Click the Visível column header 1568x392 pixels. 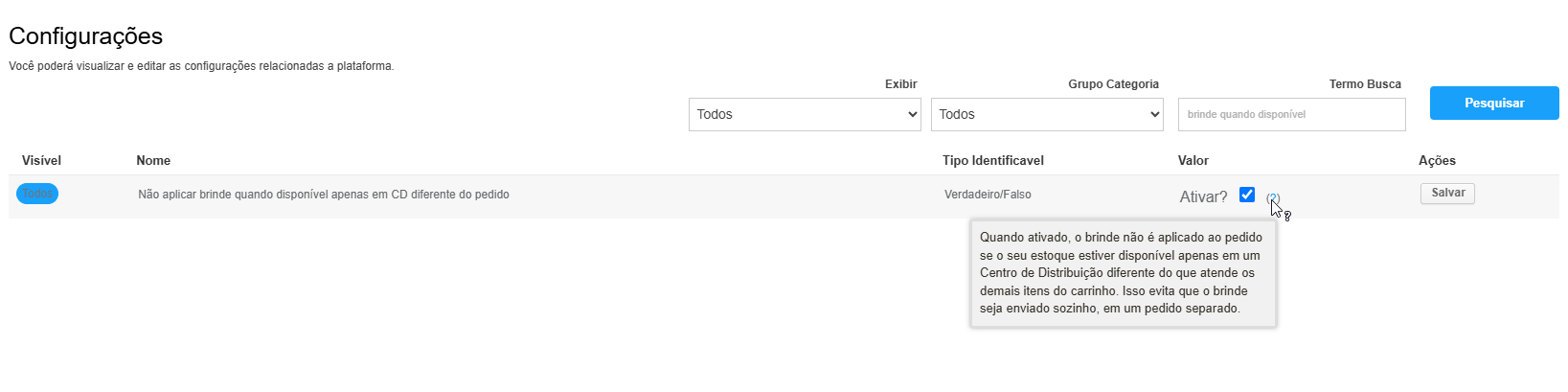(41, 160)
